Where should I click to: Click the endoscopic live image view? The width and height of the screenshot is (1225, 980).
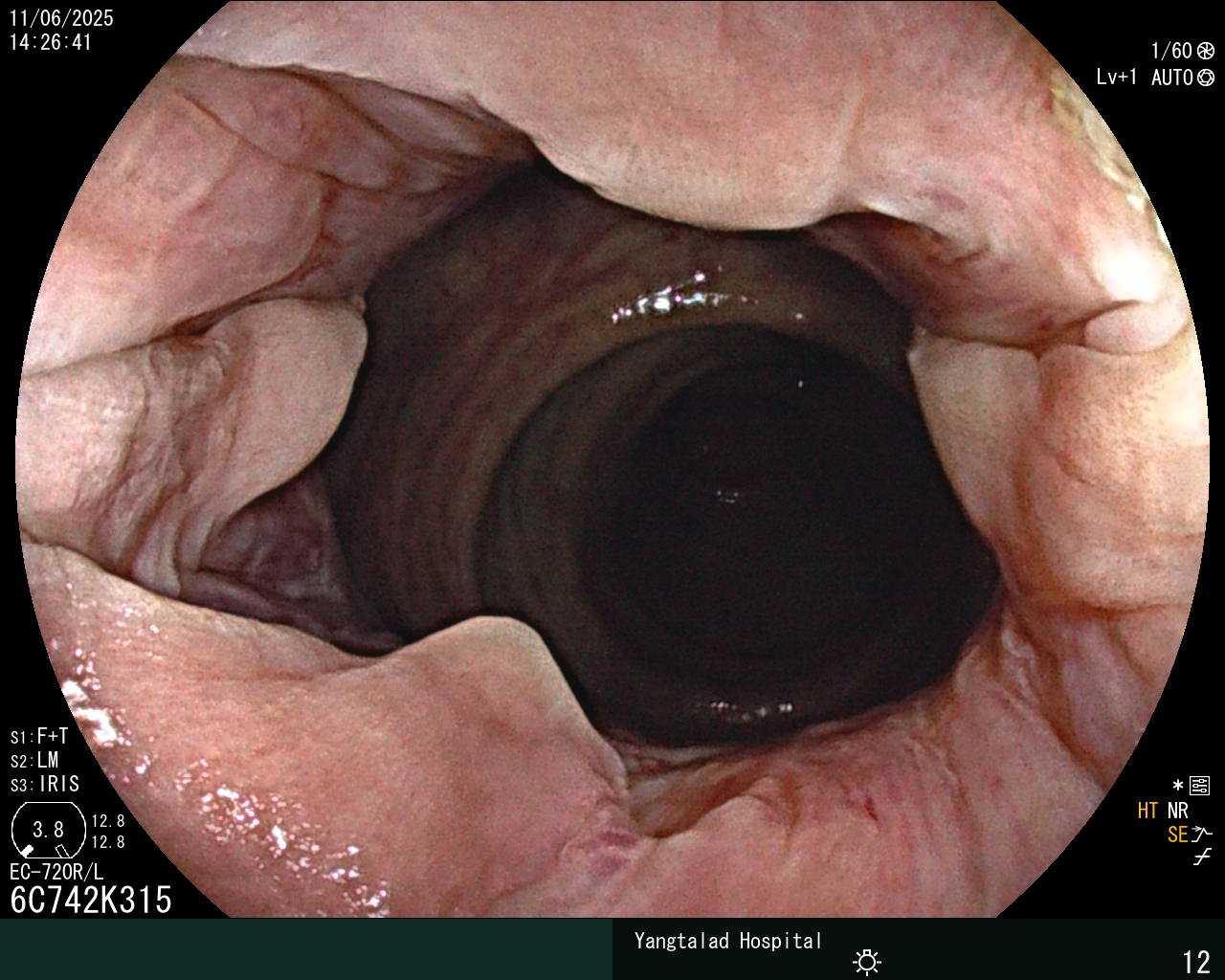click(612, 459)
